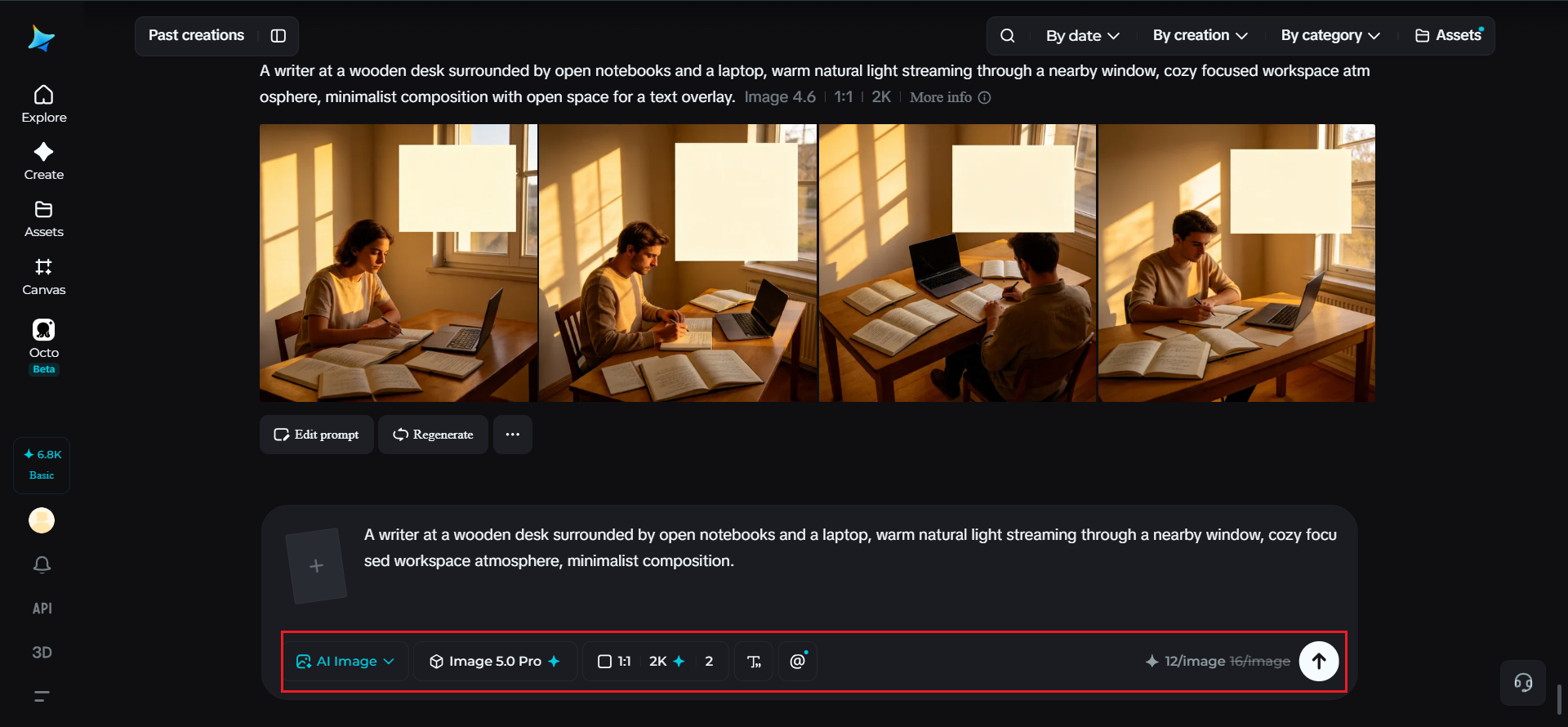
Task: Change the 1:1 aspect ratio setting
Action: (x=615, y=662)
